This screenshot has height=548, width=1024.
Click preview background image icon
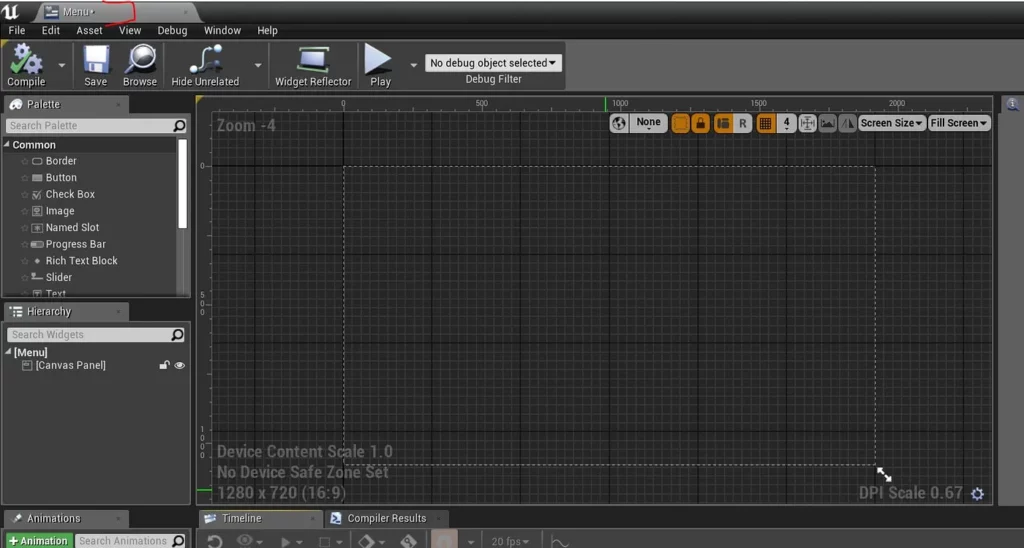[827, 123]
